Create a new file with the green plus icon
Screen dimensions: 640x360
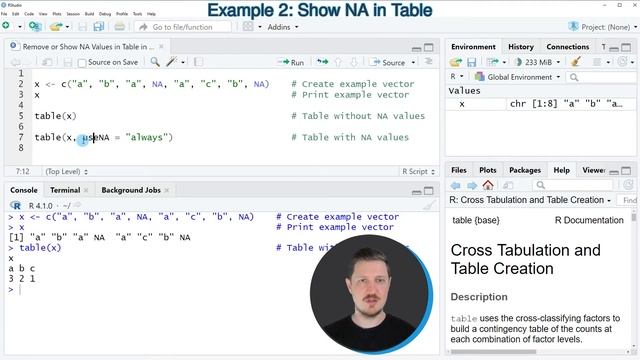coord(6,26)
